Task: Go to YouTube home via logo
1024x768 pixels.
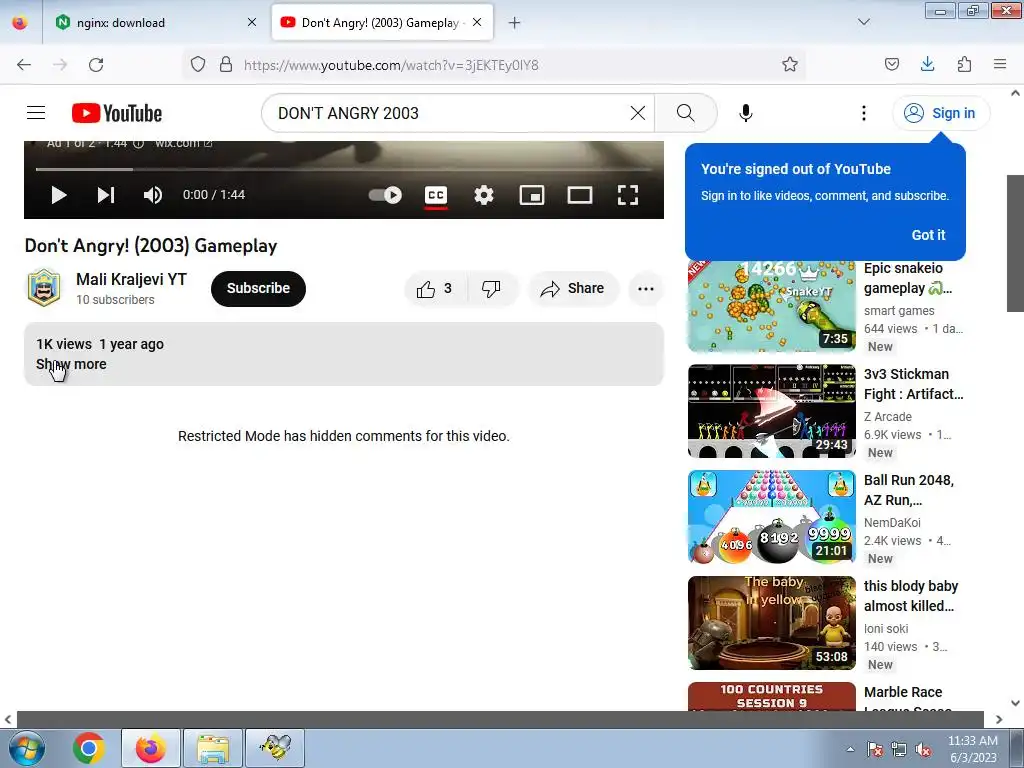Action: click(117, 113)
